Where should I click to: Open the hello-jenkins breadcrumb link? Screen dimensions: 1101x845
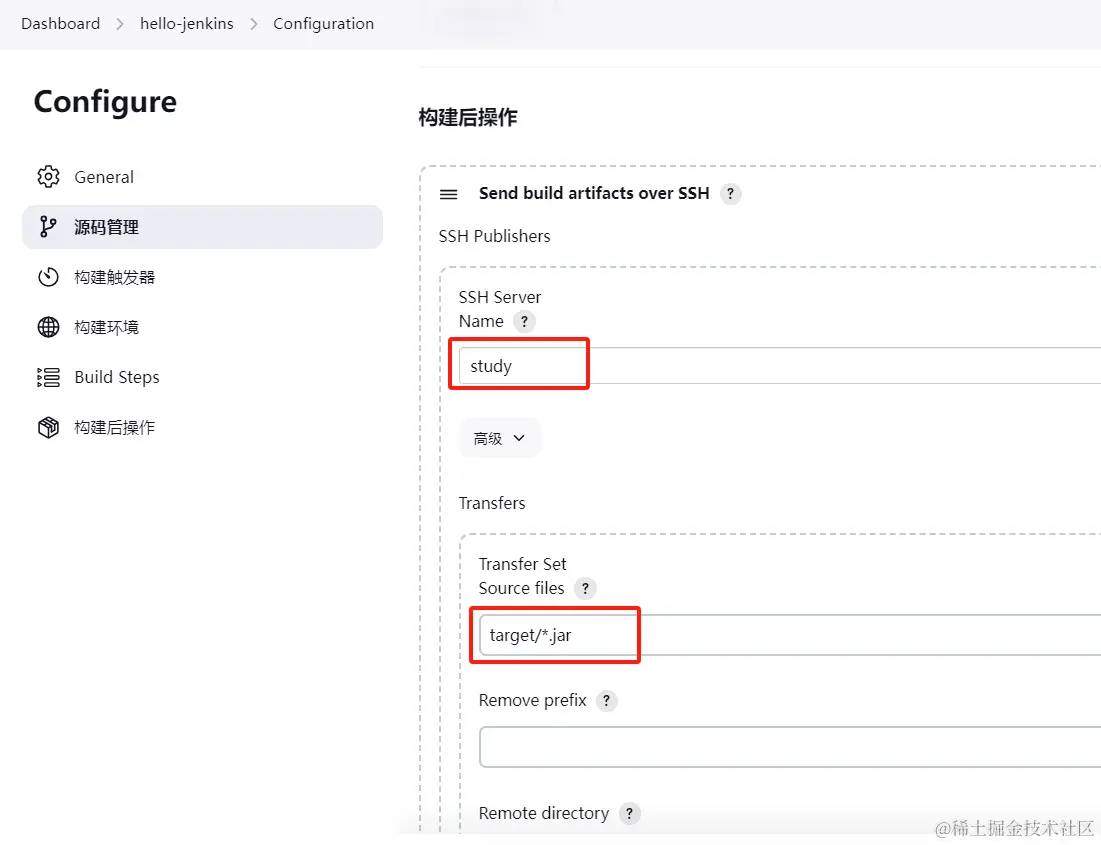[x=187, y=24]
